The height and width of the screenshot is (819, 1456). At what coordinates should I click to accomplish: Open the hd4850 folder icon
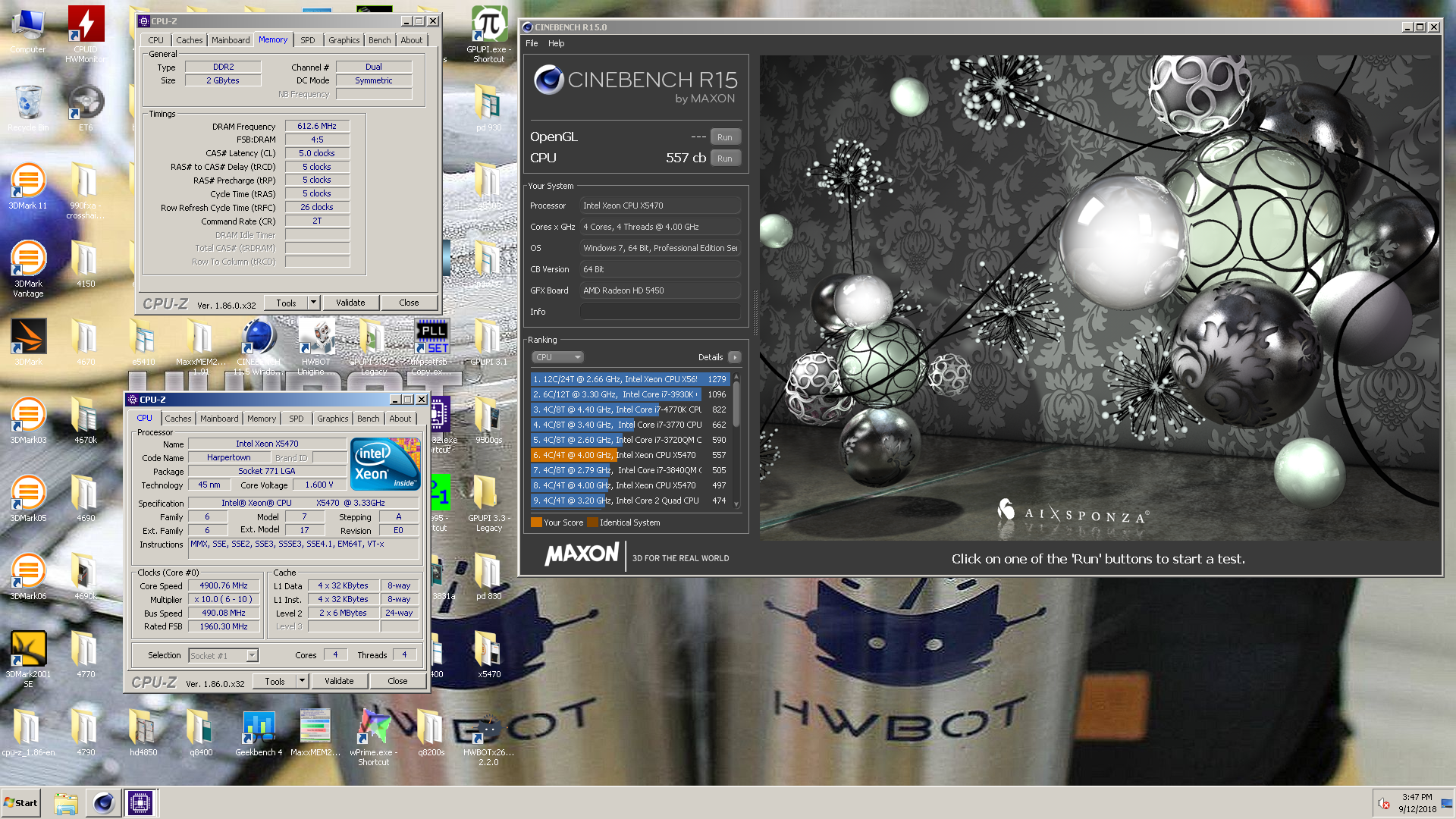point(143,733)
